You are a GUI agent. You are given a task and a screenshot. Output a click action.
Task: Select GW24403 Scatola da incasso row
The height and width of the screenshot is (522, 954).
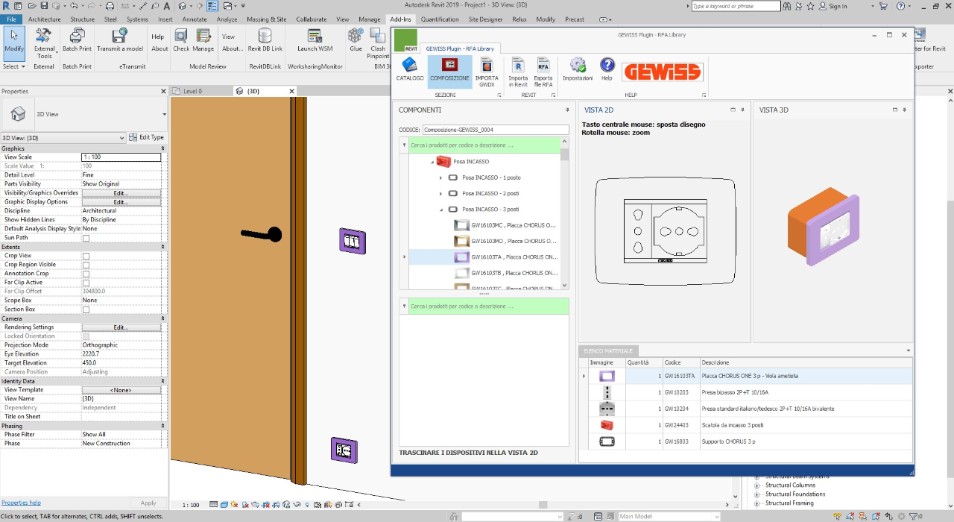coord(748,425)
